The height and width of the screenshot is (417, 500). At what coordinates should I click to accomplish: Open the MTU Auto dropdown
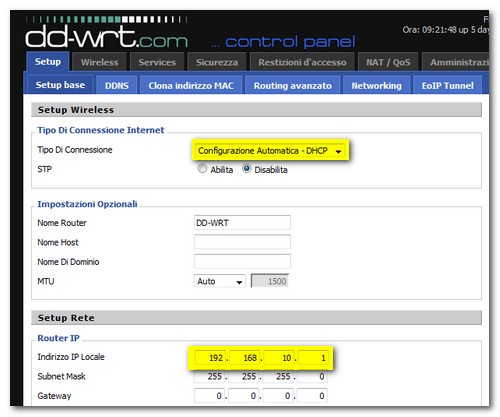point(220,281)
